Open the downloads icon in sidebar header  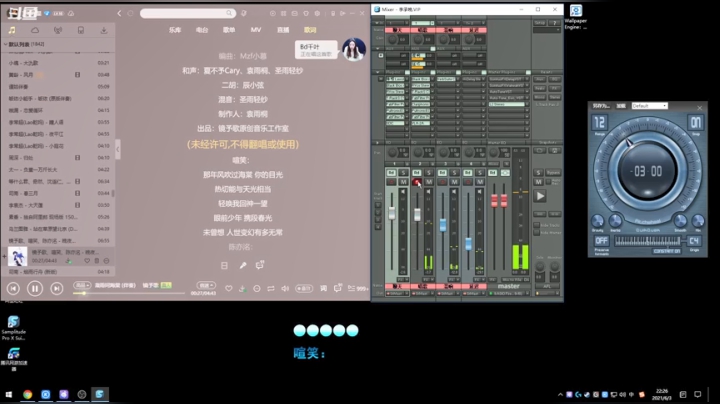[x=104, y=30]
